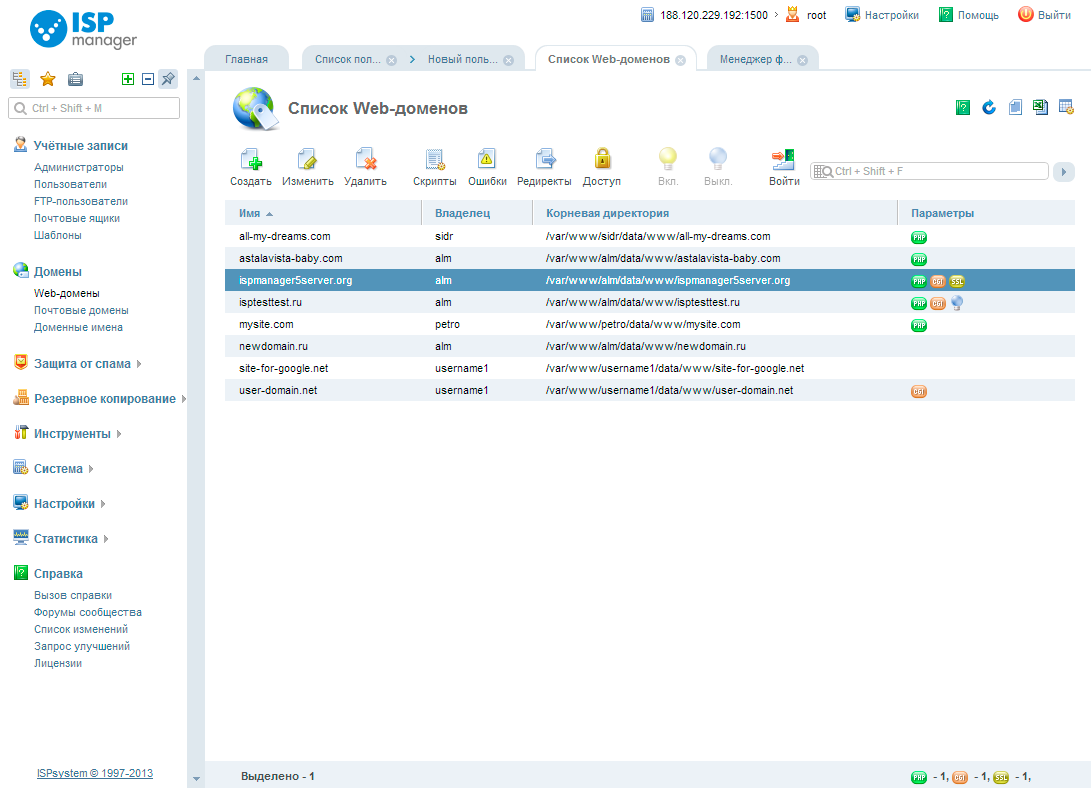1091x788 pixels.
Task: Switch to the Новый поль... tab
Action: [463, 59]
